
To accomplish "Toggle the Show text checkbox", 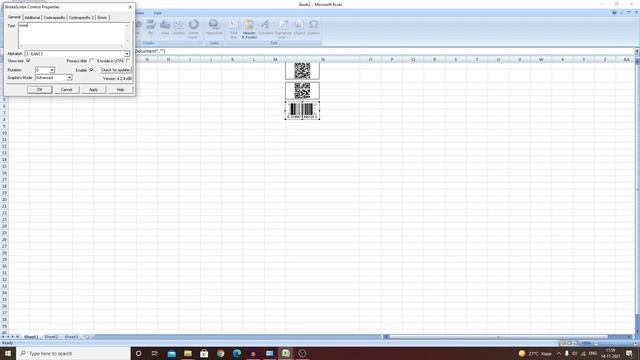I will [x=28, y=60].
